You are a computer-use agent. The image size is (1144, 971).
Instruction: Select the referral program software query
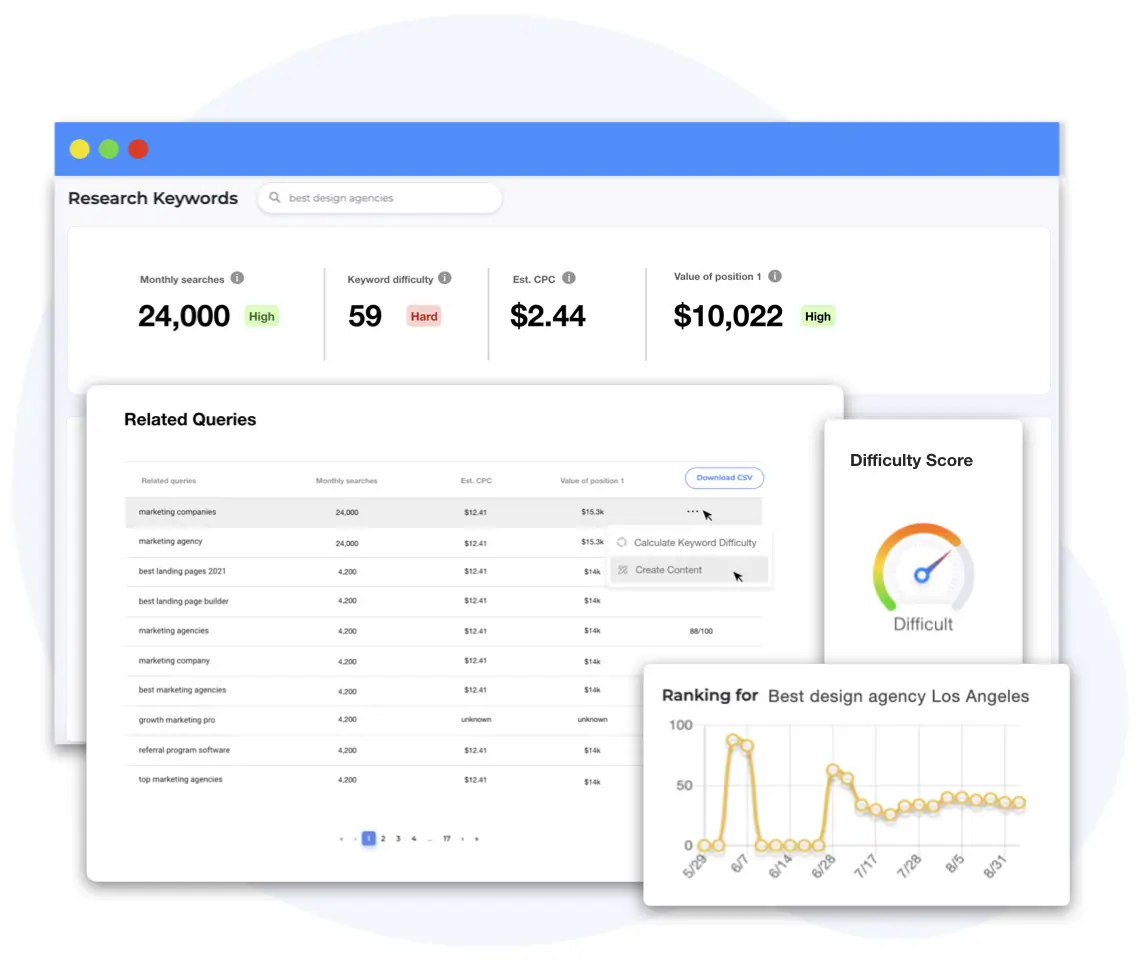(184, 750)
